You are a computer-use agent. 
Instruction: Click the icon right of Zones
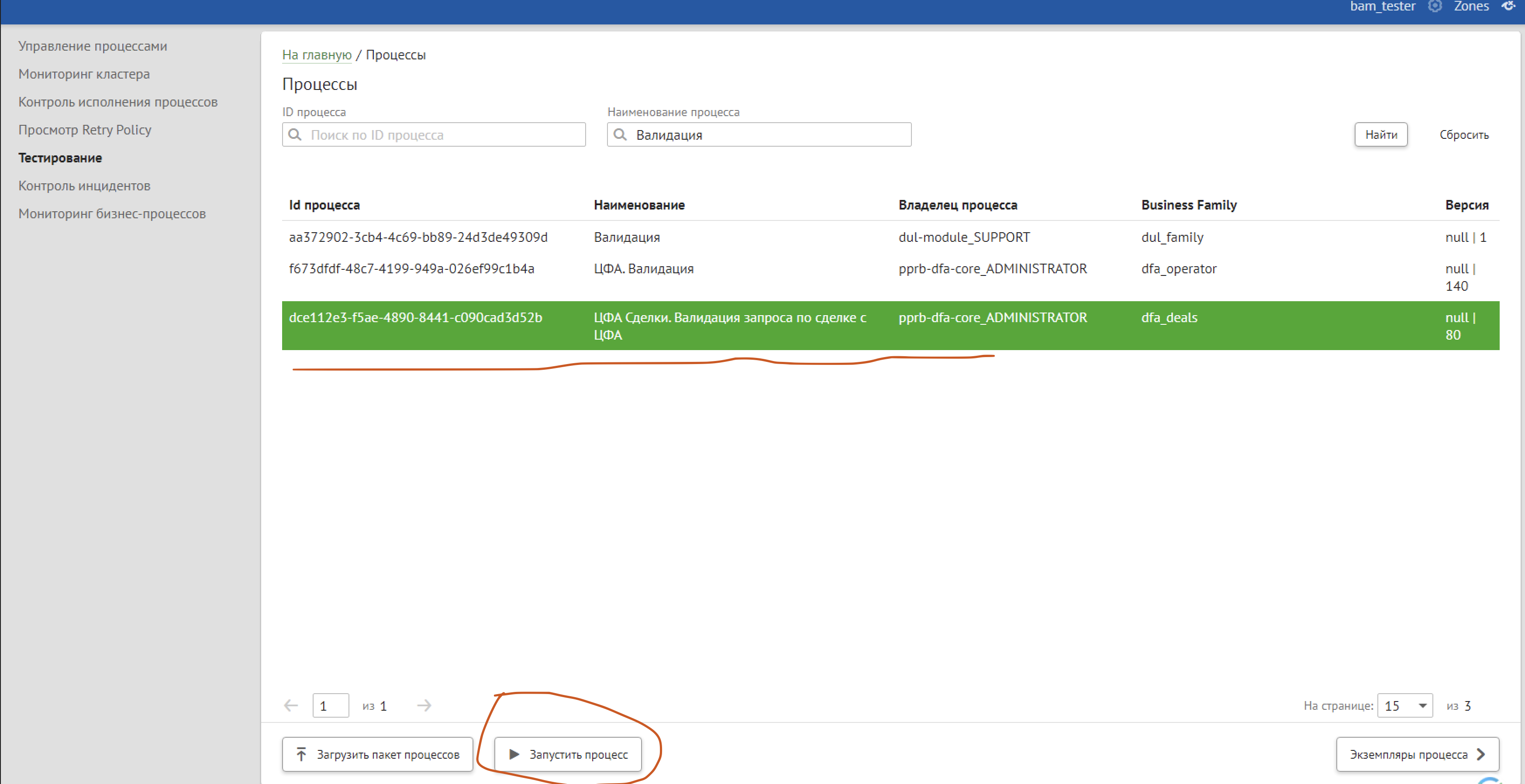(1508, 7)
